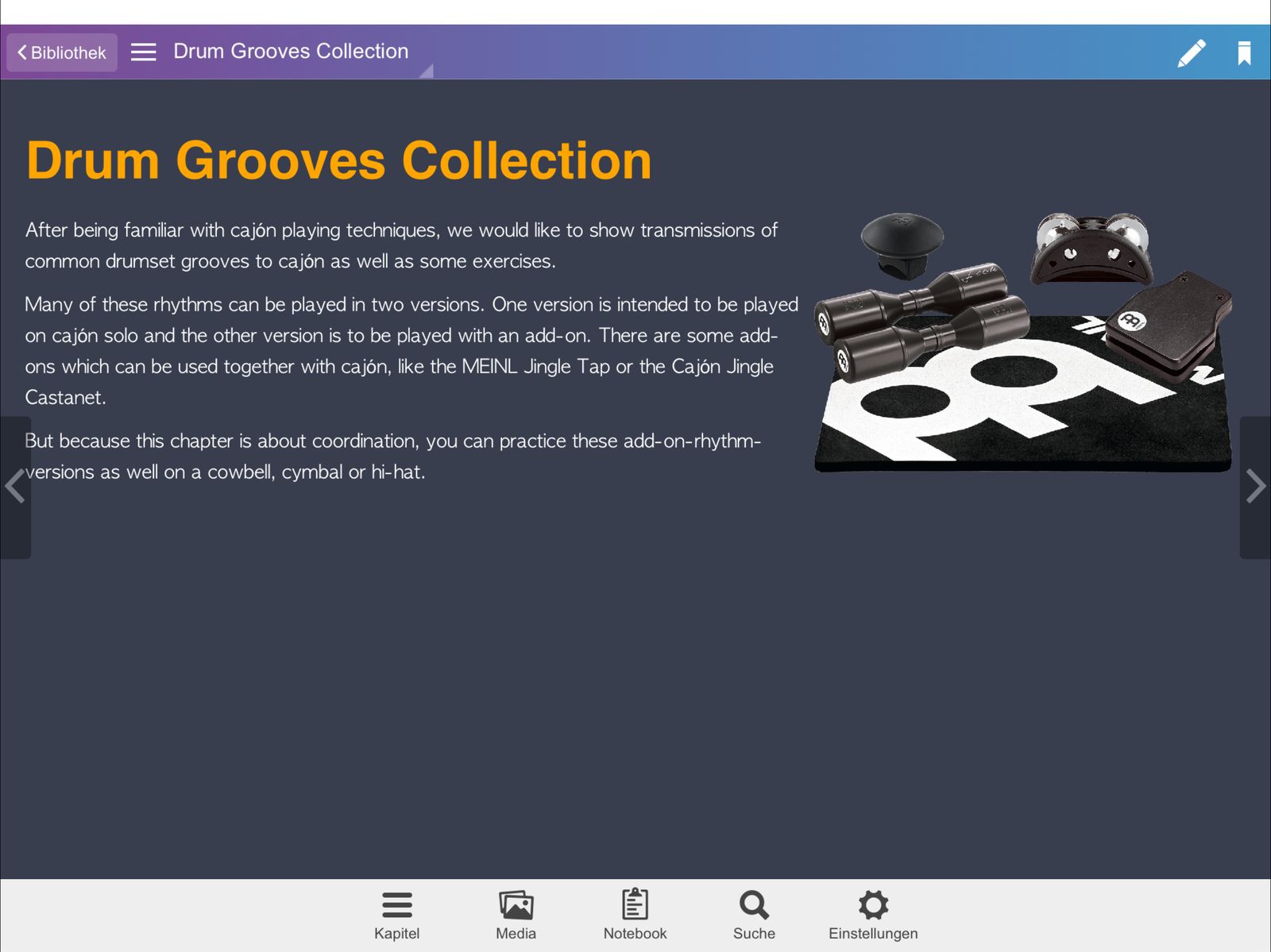Tap the paragraph starting 'But because this chapter'
Image resolution: width=1271 pixels, height=952 pixels.
click(x=393, y=456)
